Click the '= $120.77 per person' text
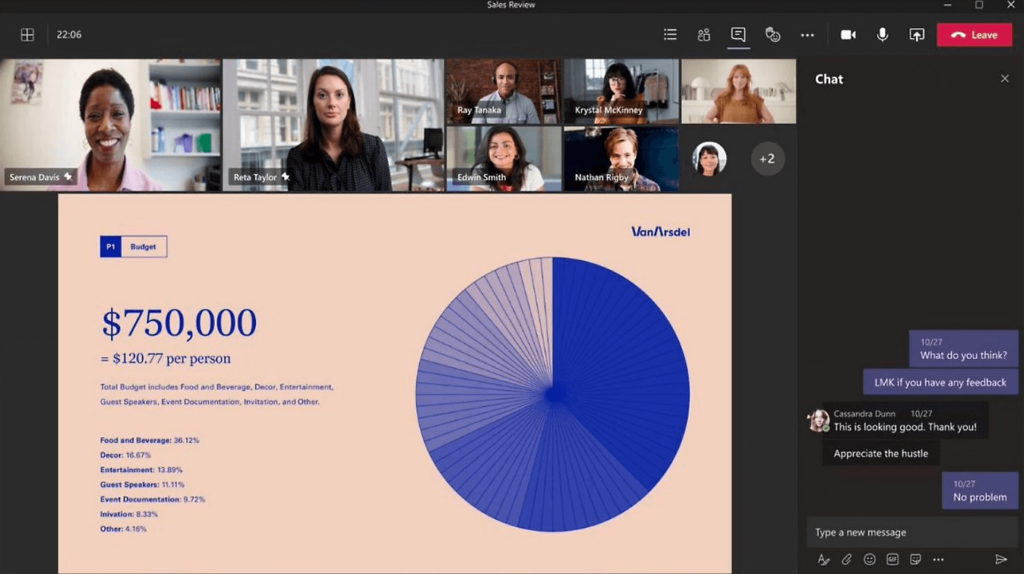Image resolution: width=1024 pixels, height=574 pixels. (x=165, y=359)
